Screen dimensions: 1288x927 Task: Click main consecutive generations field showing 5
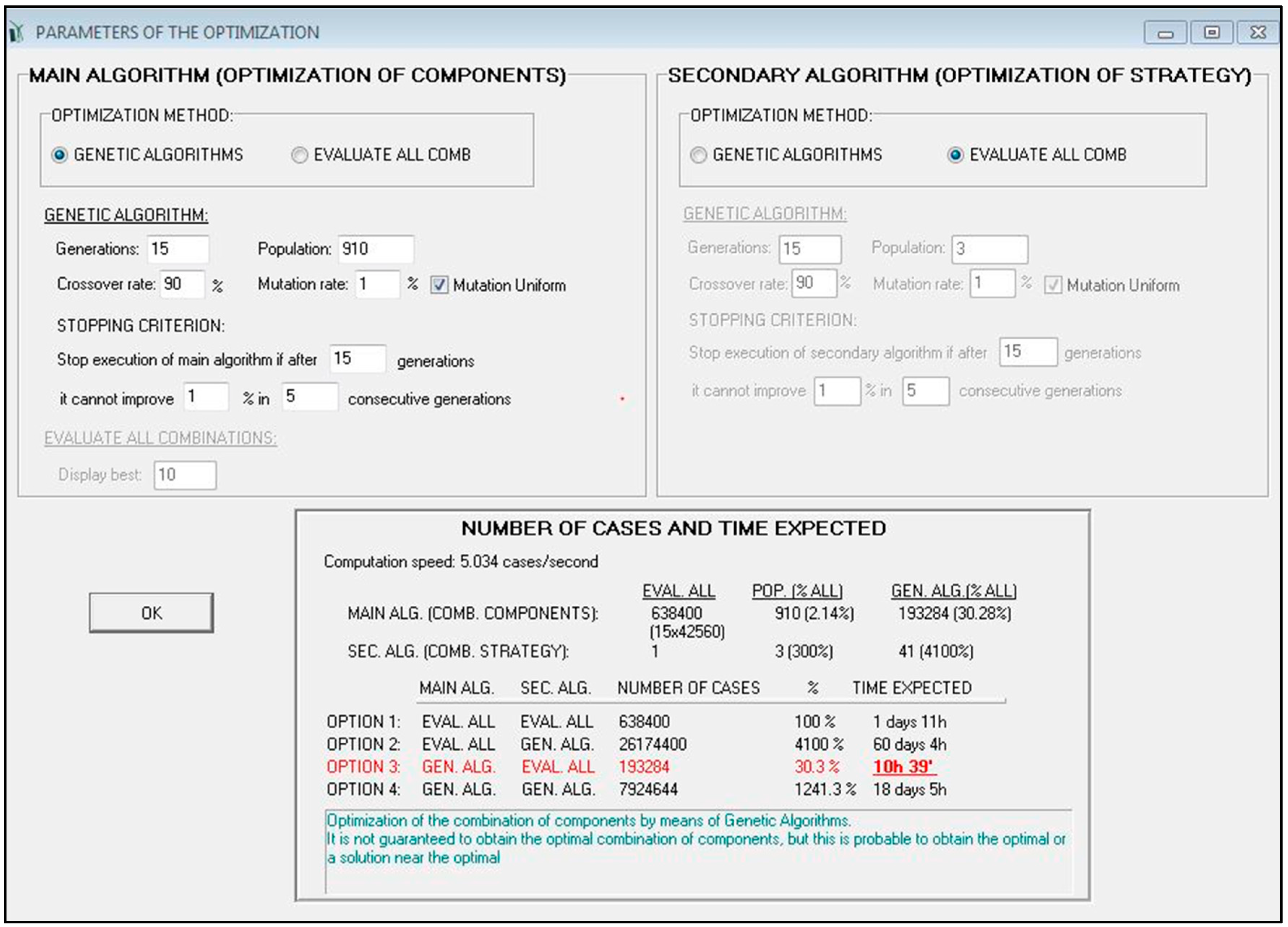click(x=309, y=396)
